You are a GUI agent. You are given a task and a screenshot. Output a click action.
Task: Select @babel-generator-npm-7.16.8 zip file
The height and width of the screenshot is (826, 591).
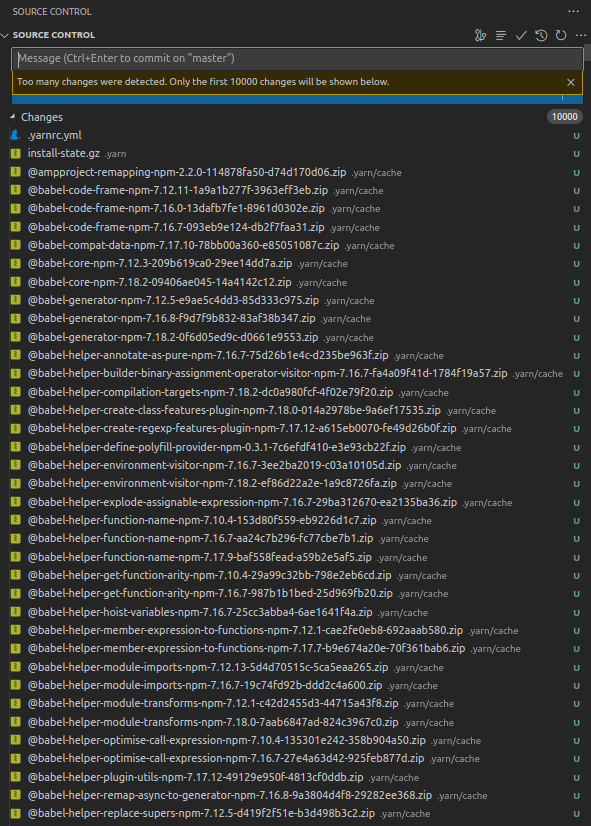click(172, 319)
